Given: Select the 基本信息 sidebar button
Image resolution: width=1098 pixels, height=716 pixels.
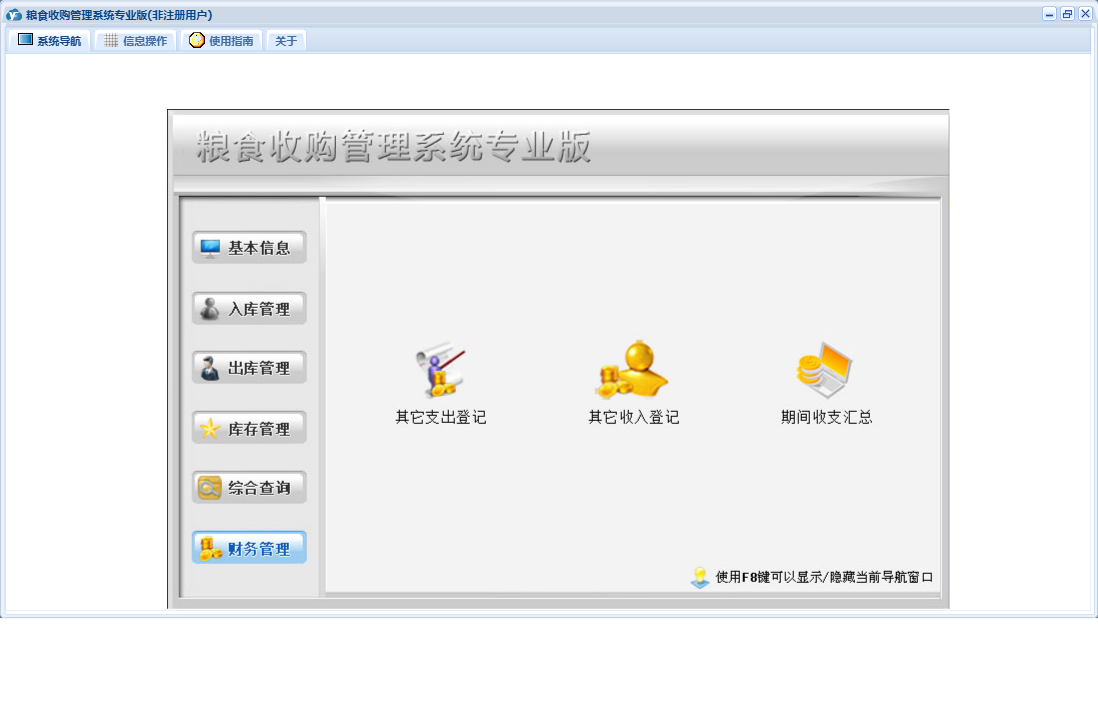Looking at the screenshot, I should coord(249,248).
